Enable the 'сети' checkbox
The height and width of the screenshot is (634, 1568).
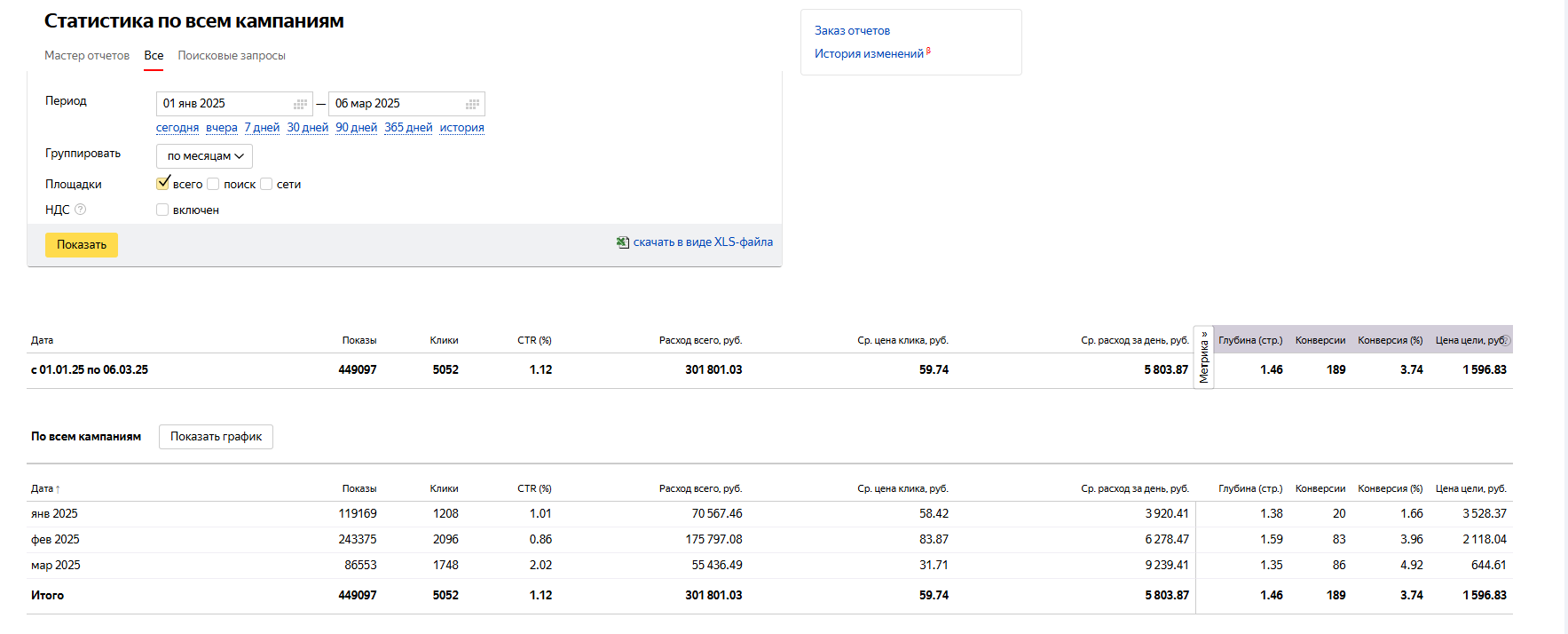pyautogui.click(x=266, y=184)
